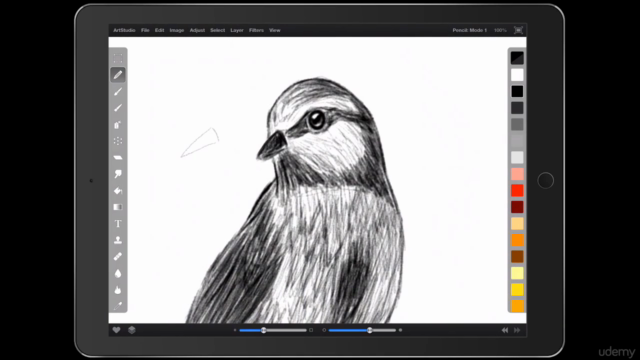Select the Burn flame tool

click(118, 290)
